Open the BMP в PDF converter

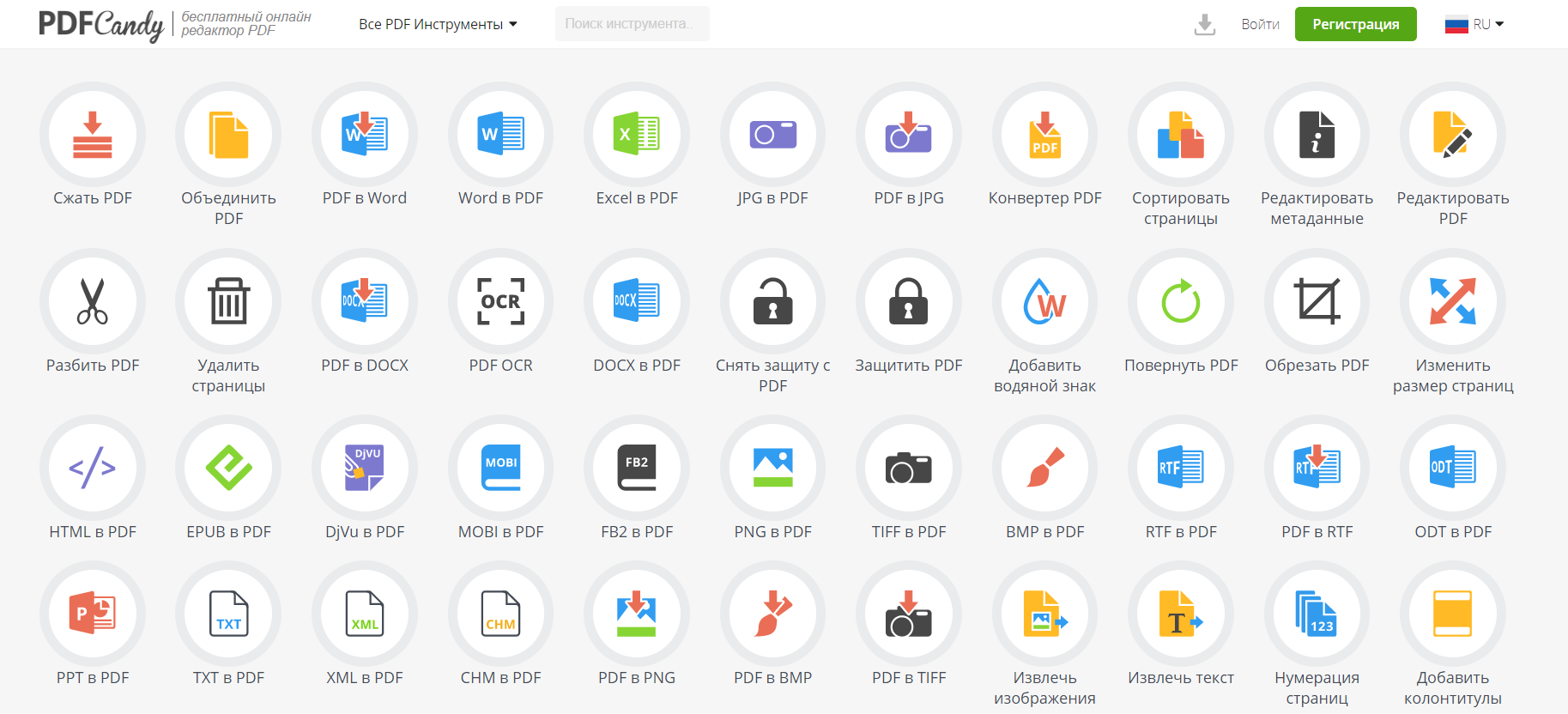tap(1045, 468)
